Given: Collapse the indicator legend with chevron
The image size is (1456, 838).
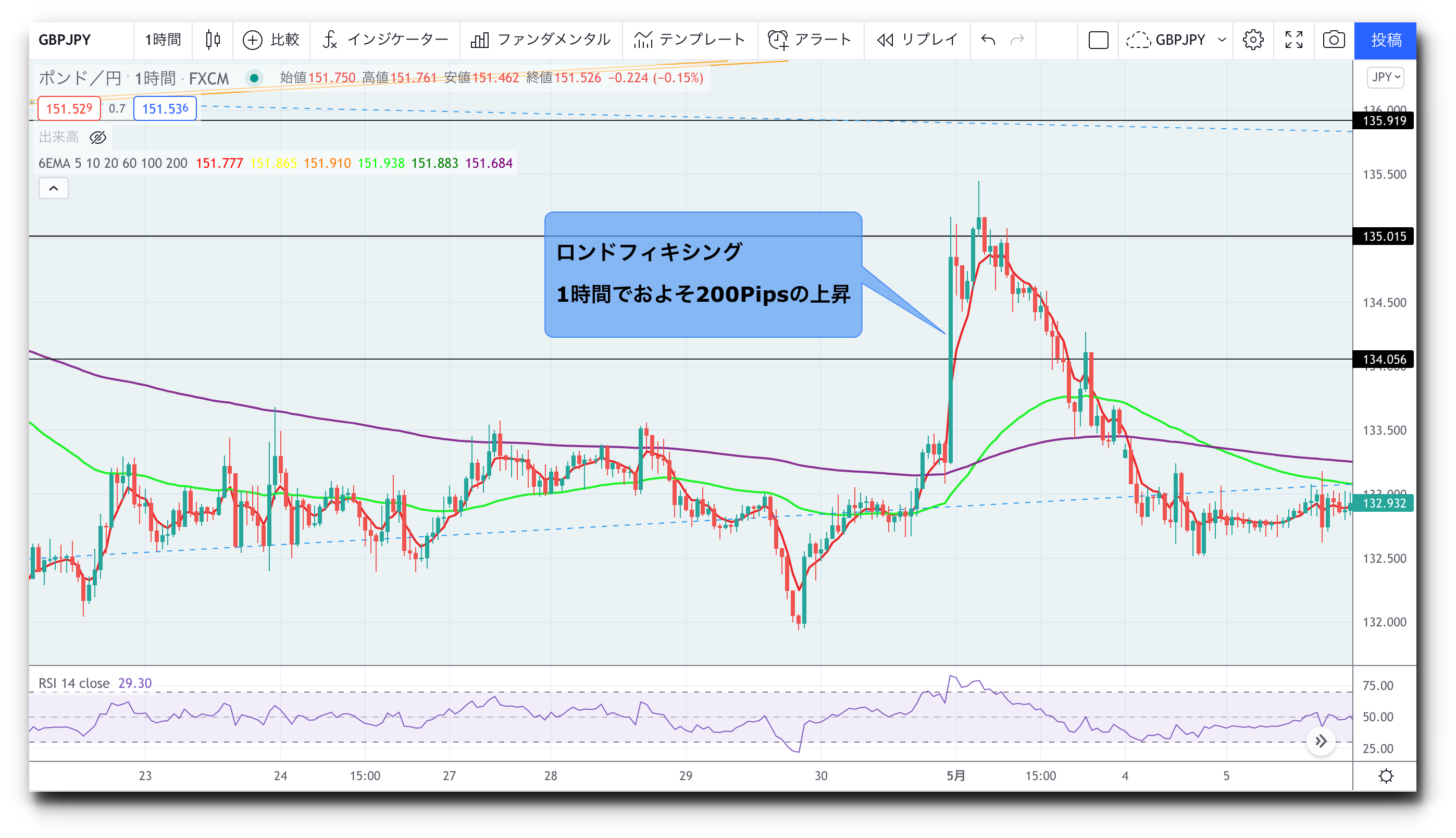Looking at the screenshot, I should (54, 188).
